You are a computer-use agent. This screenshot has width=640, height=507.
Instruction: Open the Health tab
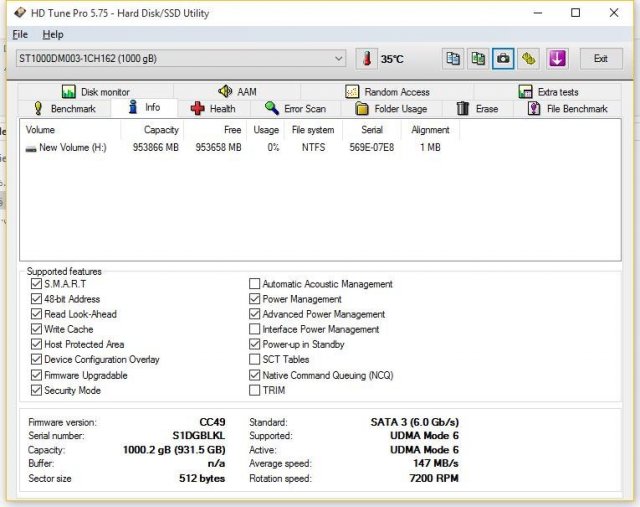pos(213,108)
